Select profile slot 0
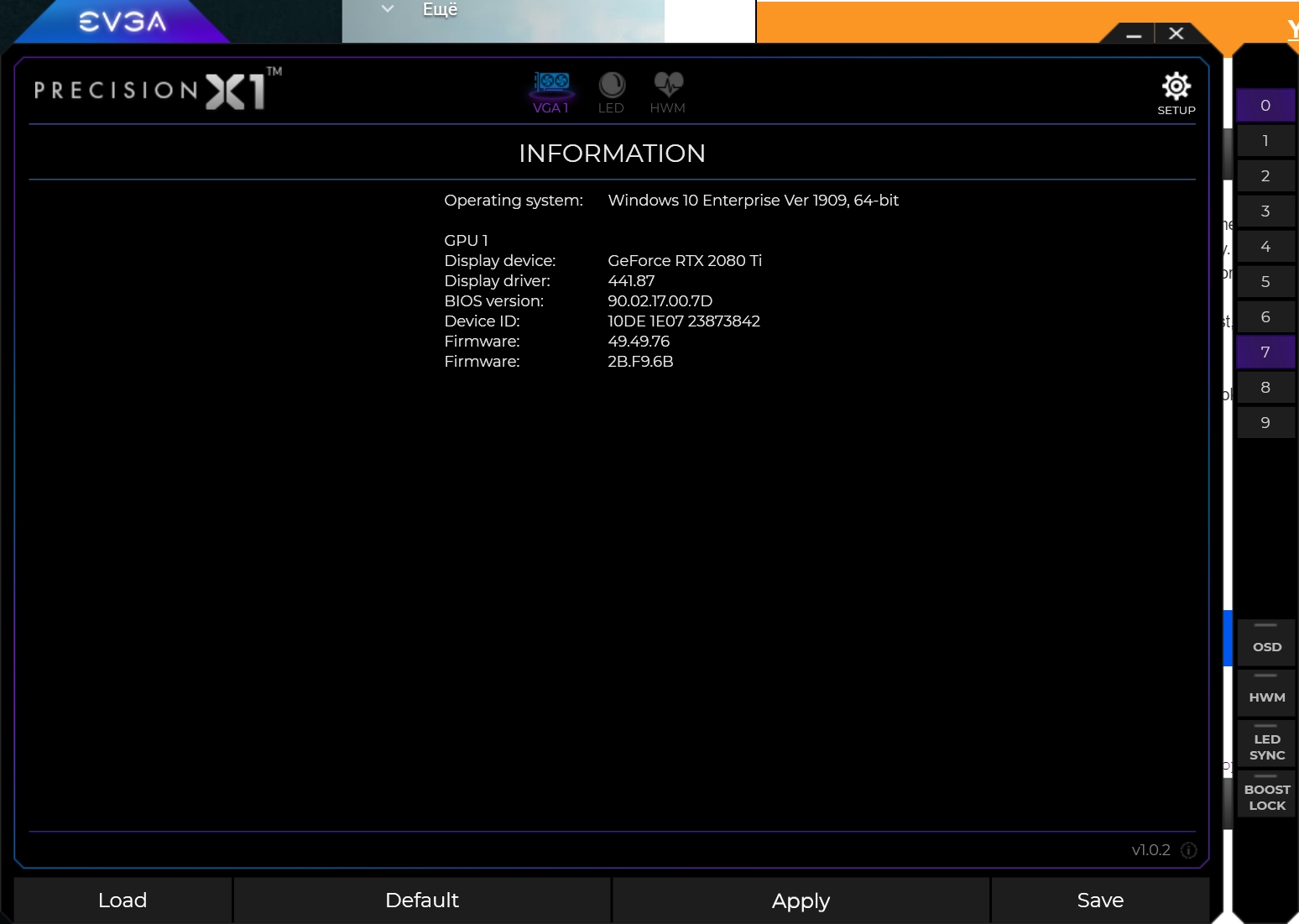The image size is (1299, 924). tap(1265, 106)
